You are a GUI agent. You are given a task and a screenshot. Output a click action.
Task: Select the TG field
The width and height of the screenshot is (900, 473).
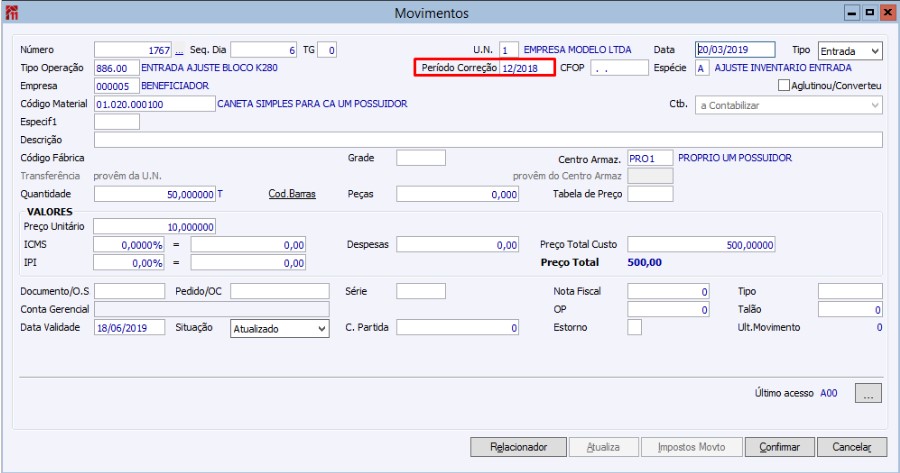click(327, 50)
